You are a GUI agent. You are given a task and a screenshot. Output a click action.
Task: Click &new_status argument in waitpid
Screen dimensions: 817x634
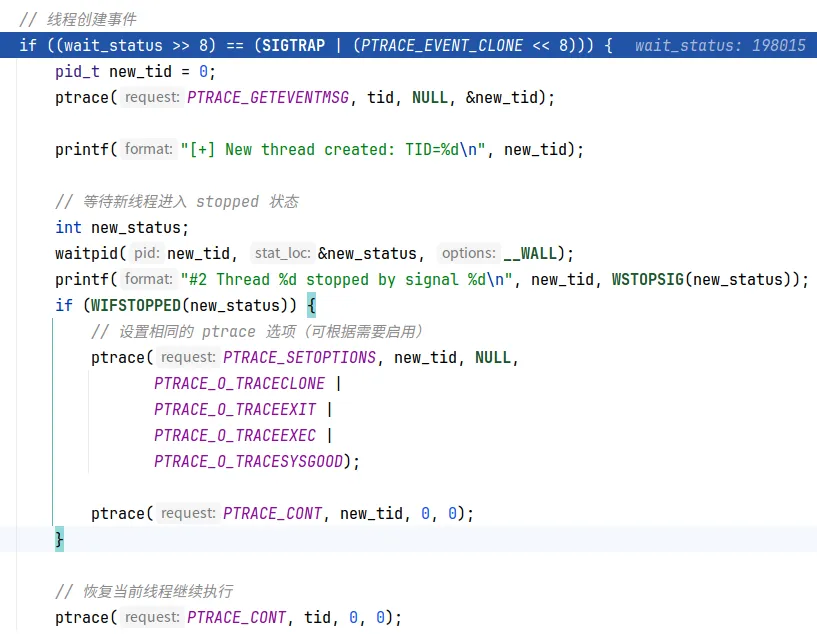(367, 254)
